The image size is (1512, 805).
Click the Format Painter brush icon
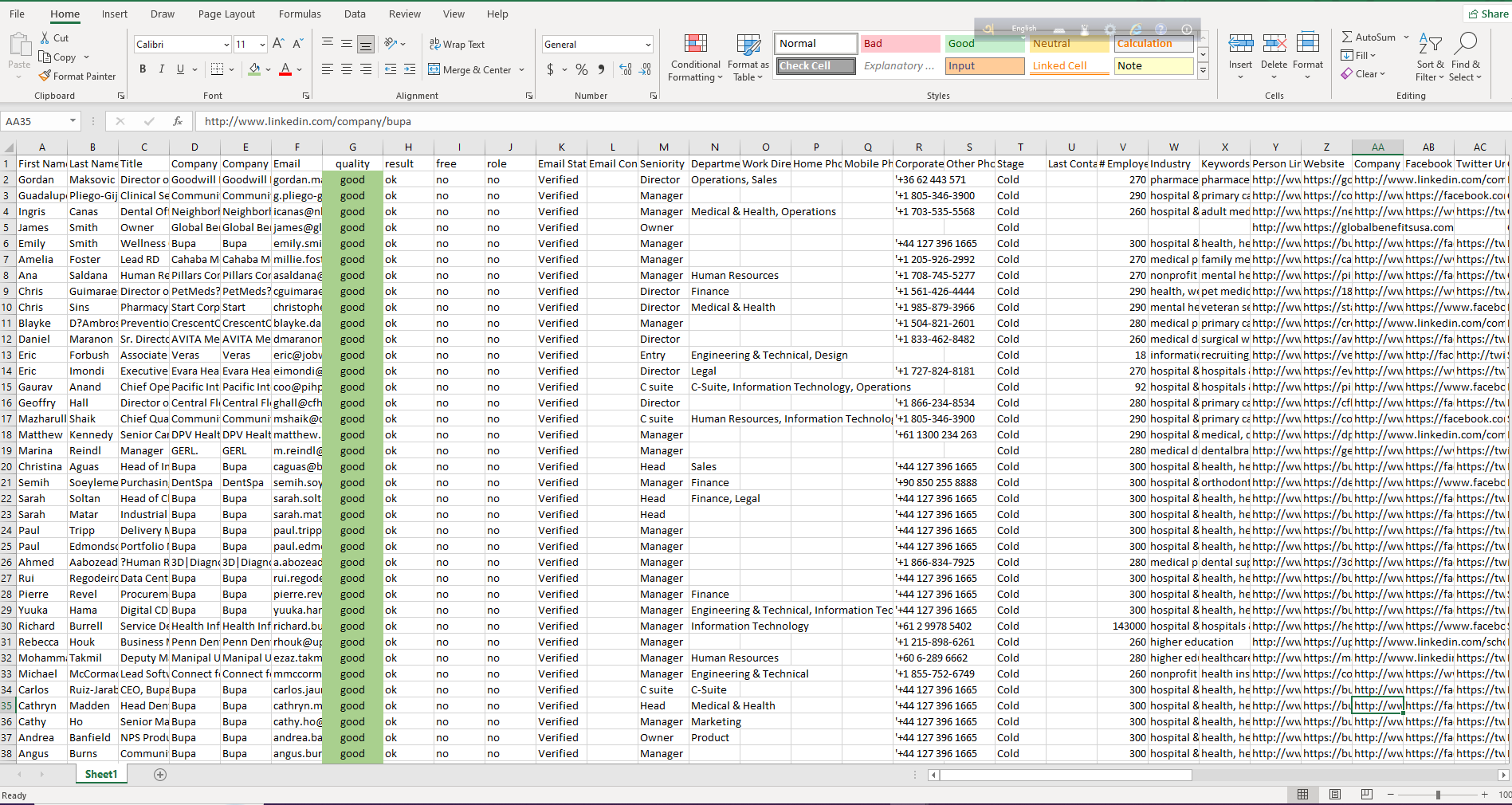point(45,77)
